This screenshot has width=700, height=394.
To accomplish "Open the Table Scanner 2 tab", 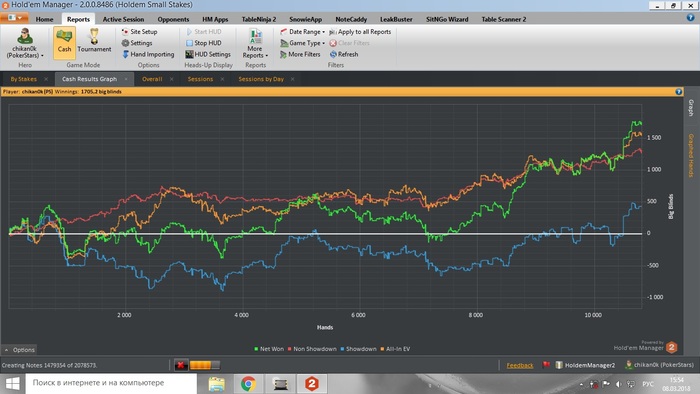I will point(504,19).
